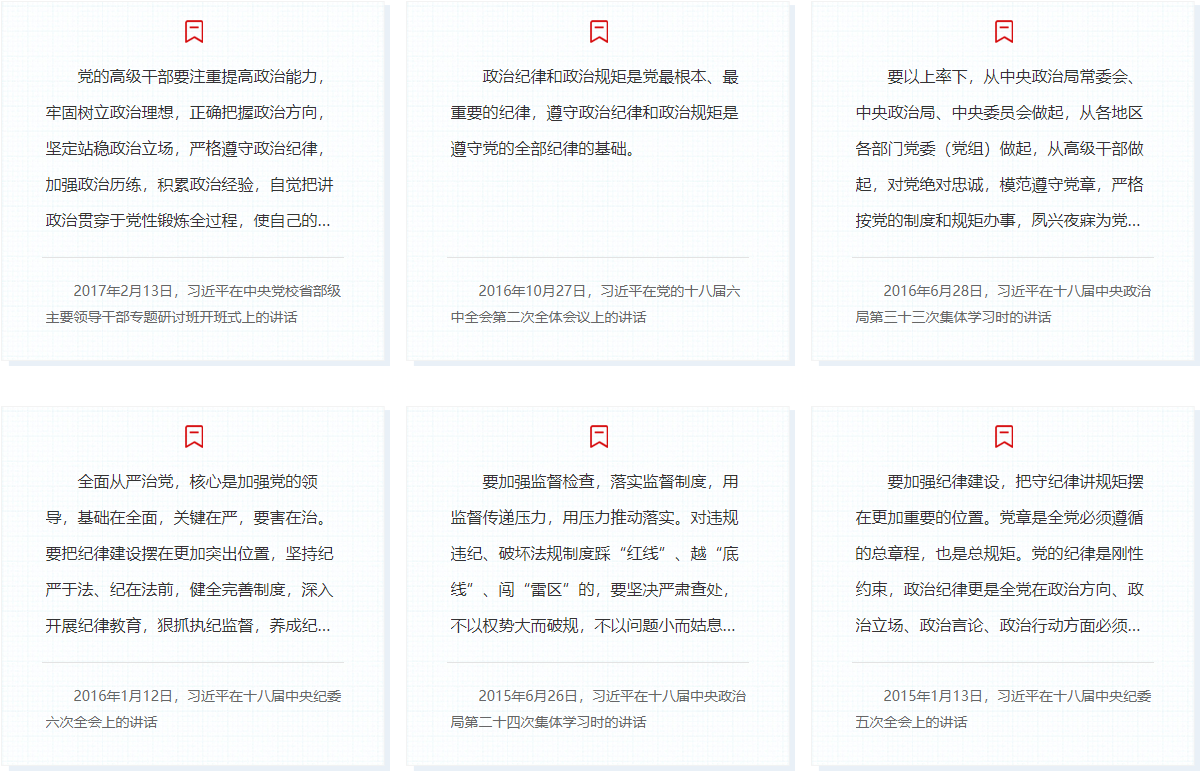Image resolution: width=1201 pixels, height=771 pixels.
Task: Click bookmark icon above 要加强纪律建设 quote
Action: click(1004, 436)
